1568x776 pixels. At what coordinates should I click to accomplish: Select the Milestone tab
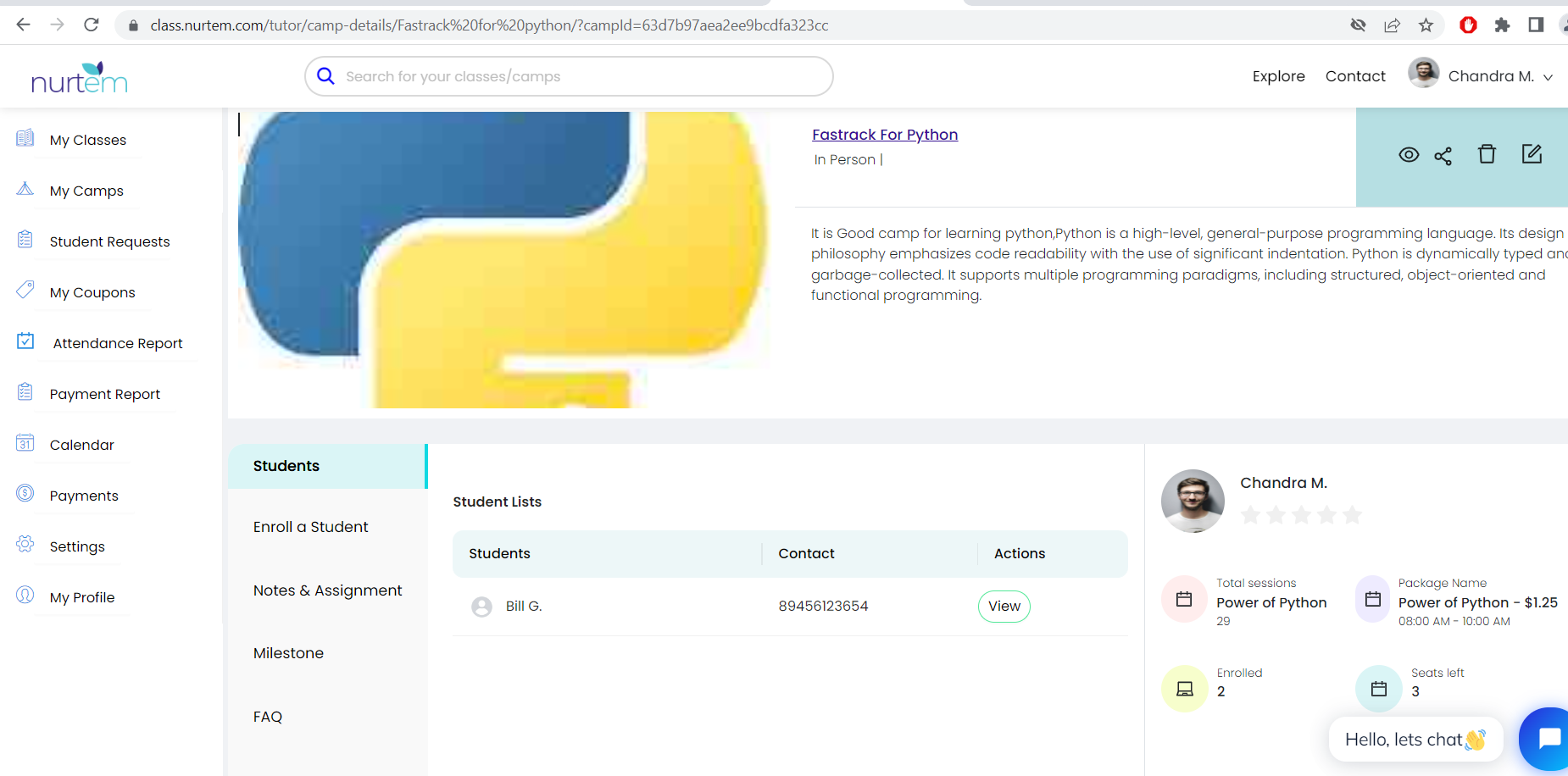coord(288,653)
